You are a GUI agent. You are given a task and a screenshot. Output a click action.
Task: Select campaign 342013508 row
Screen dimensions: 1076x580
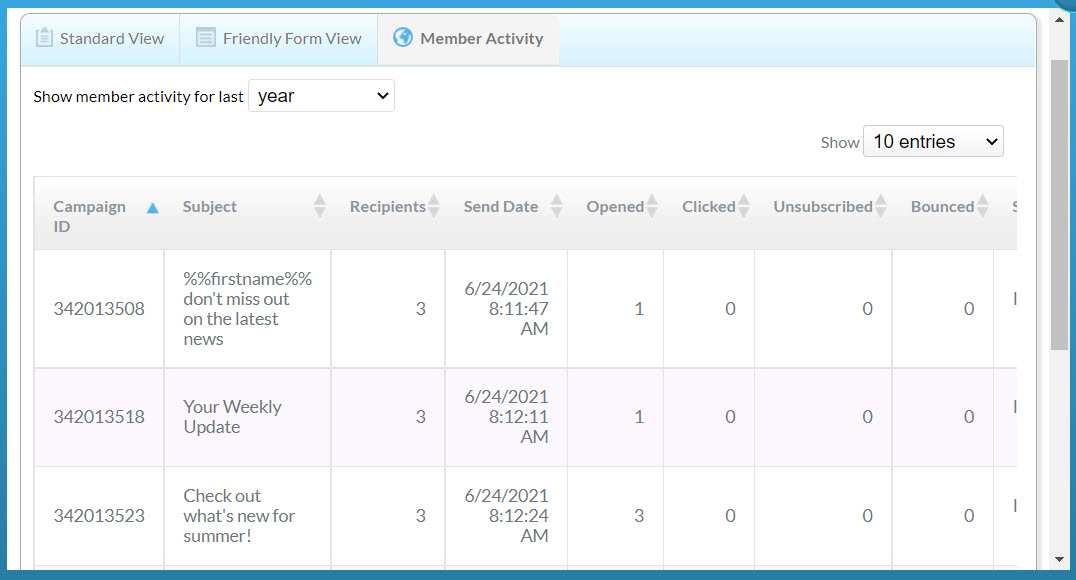(x=99, y=309)
